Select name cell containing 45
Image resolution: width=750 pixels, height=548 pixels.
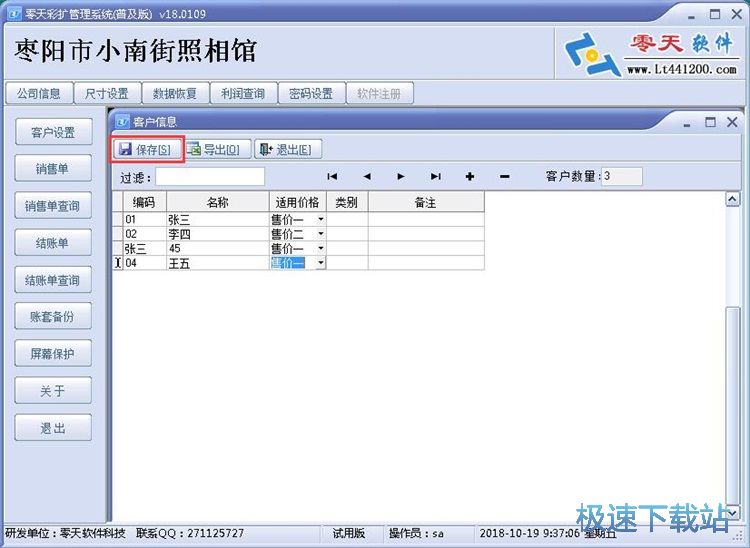218,248
